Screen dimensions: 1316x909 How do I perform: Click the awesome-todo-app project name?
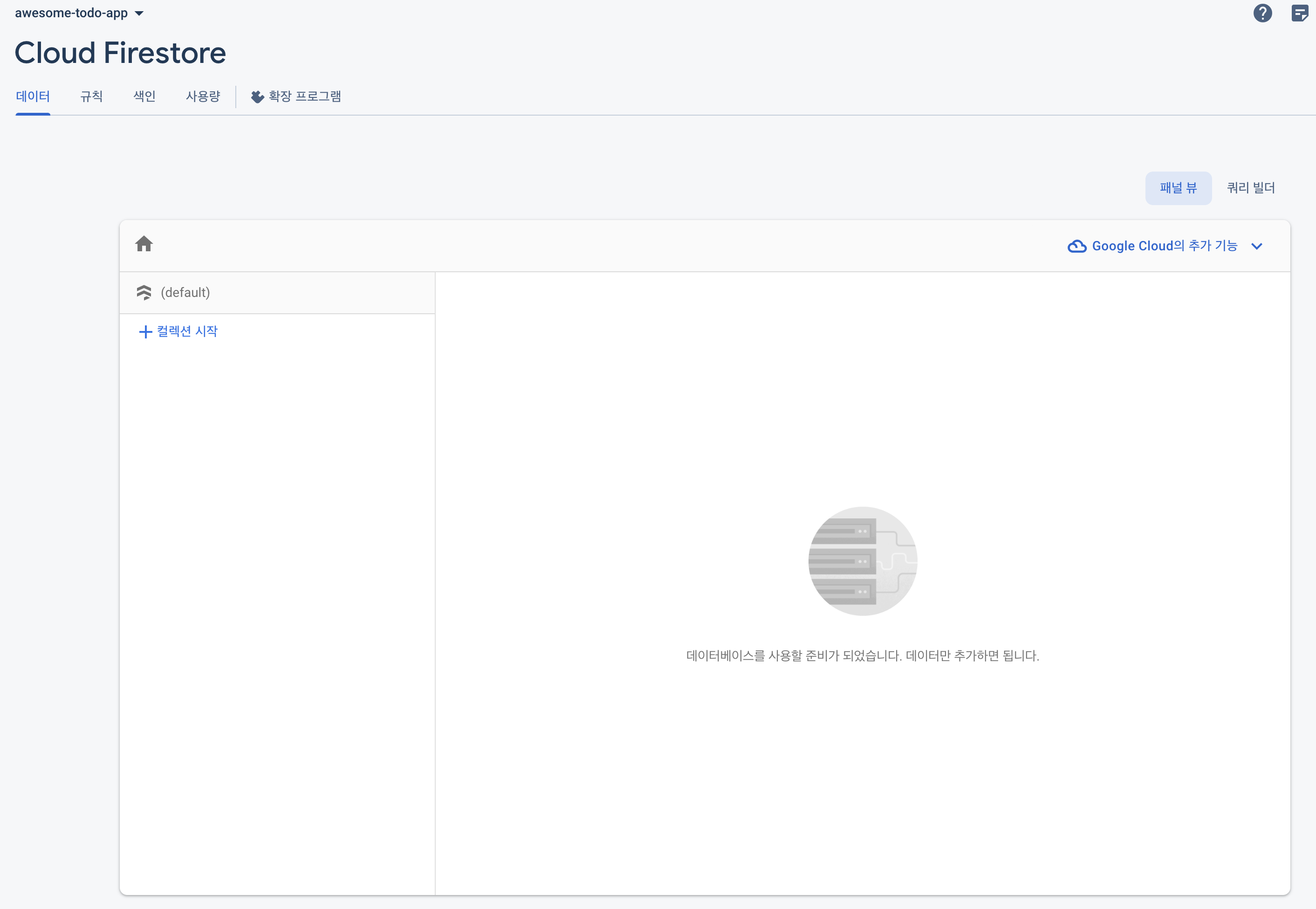(x=71, y=13)
